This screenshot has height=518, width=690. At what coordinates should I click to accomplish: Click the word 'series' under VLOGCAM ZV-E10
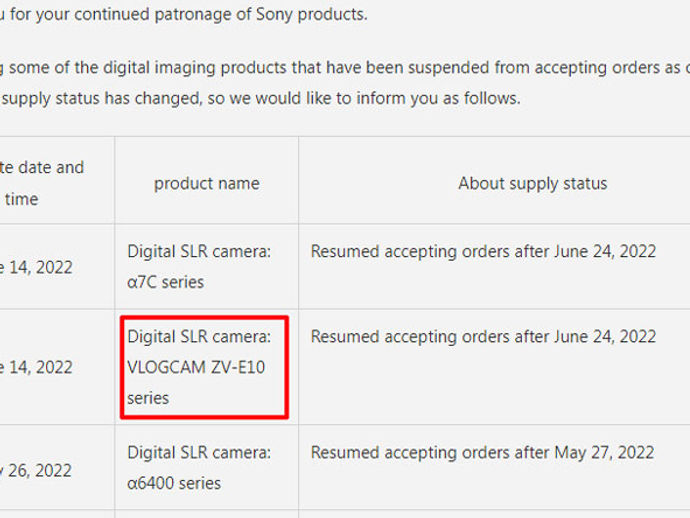[x=148, y=398]
